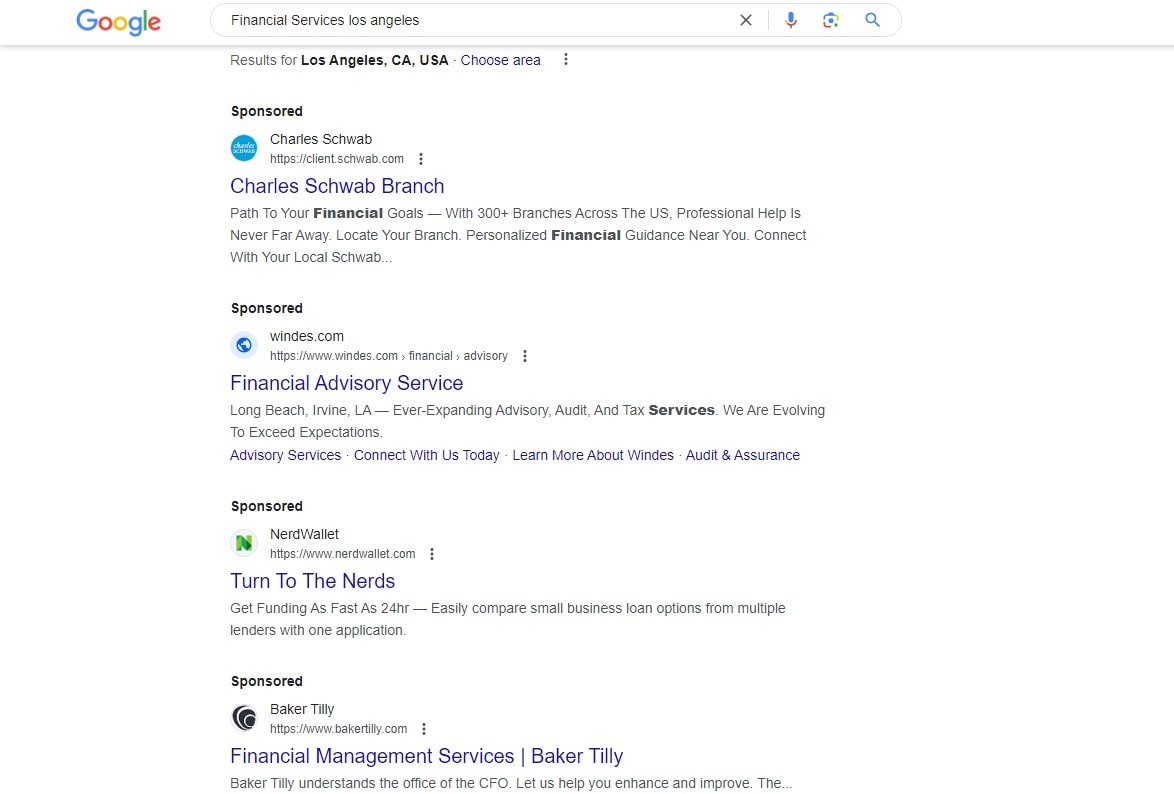This screenshot has height=794, width=1174.
Task: Click the Google logo
Action: click(117, 21)
